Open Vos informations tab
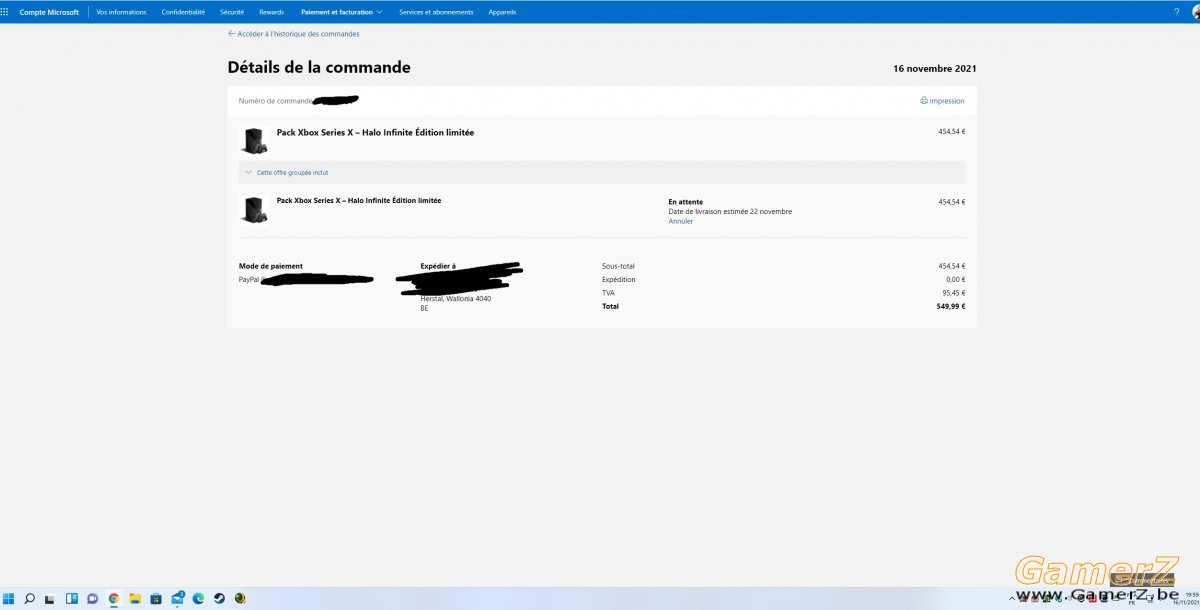1200x610 pixels. (x=121, y=12)
